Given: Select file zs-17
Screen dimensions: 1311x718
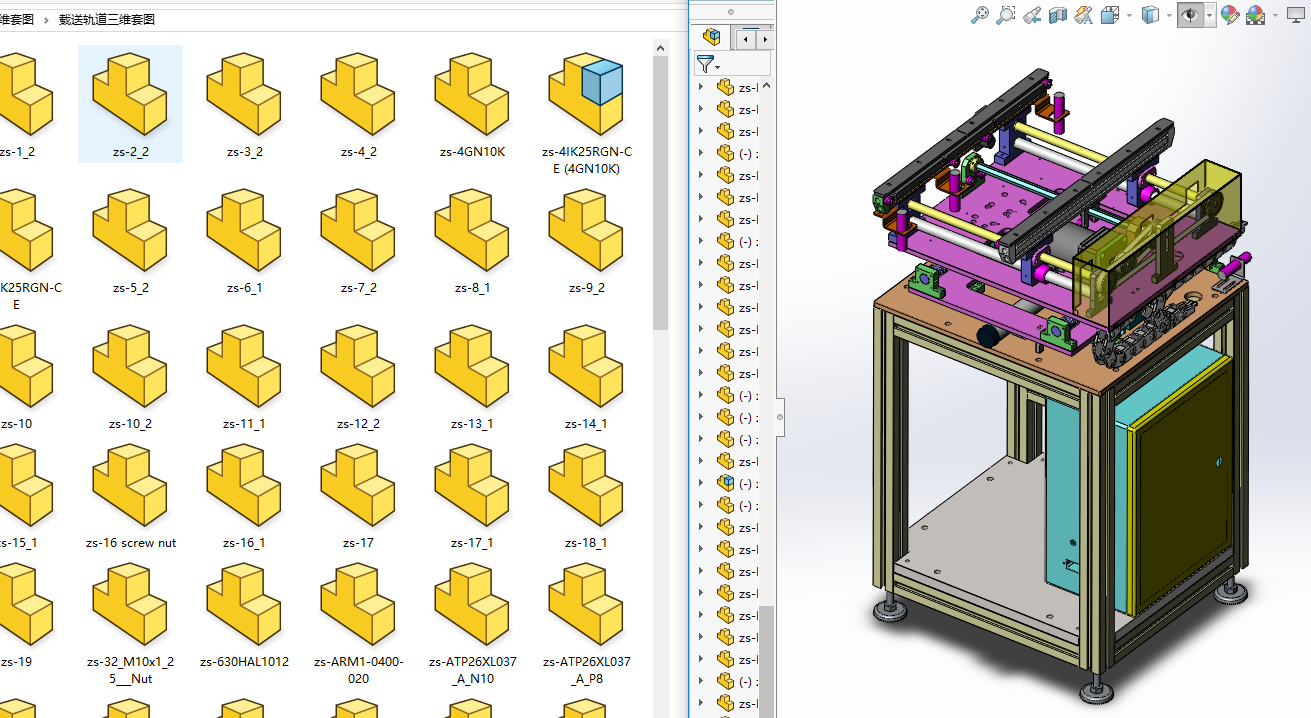Looking at the screenshot, I should coord(359,496).
